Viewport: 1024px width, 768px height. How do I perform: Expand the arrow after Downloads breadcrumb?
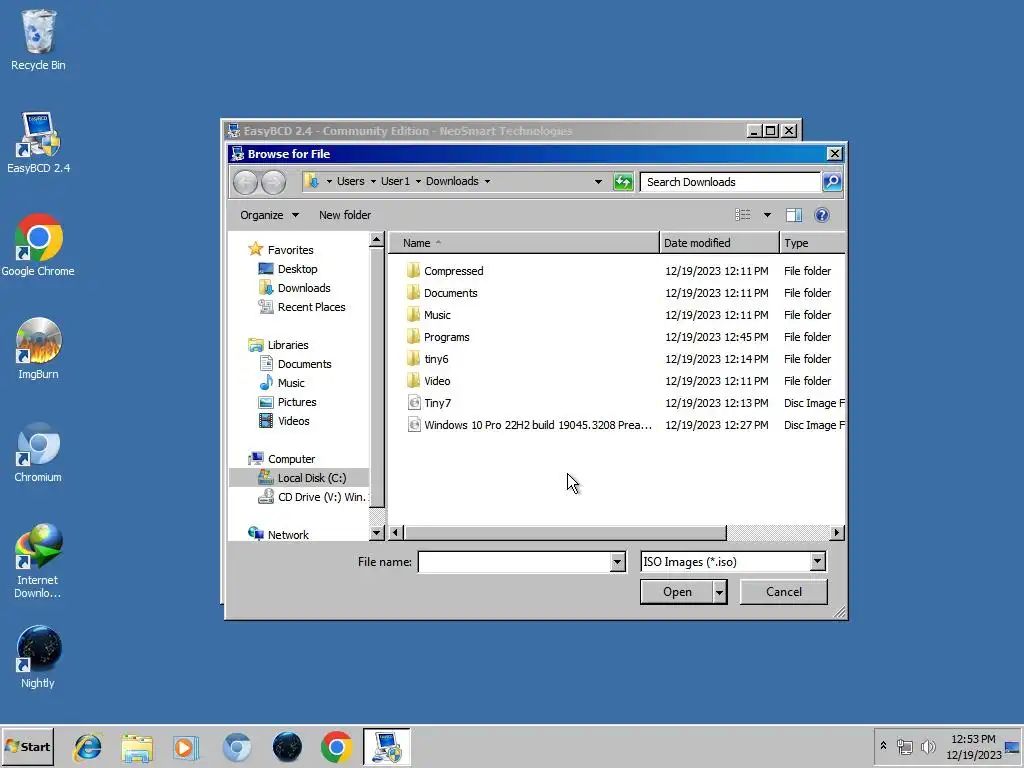coord(487,182)
